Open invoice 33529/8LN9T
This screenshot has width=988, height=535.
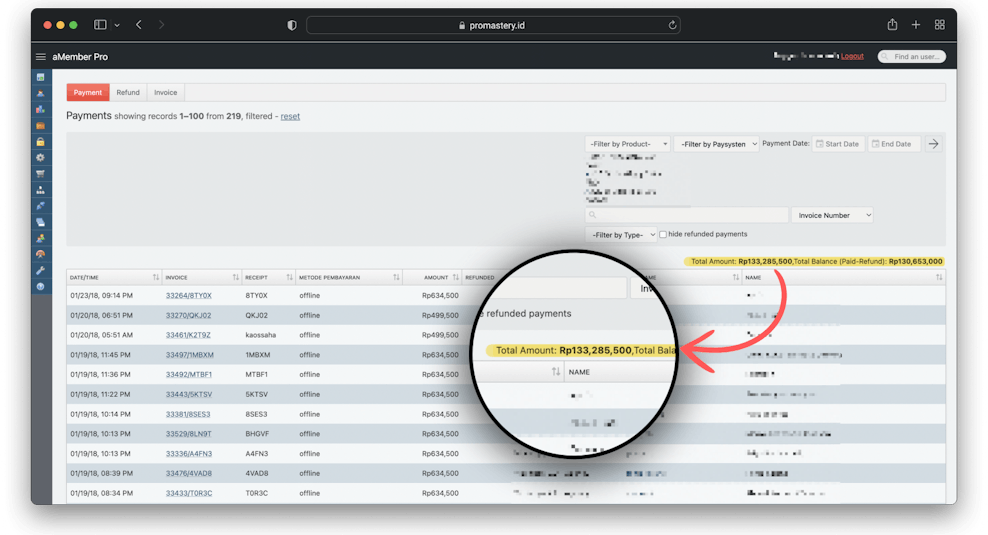pos(188,434)
